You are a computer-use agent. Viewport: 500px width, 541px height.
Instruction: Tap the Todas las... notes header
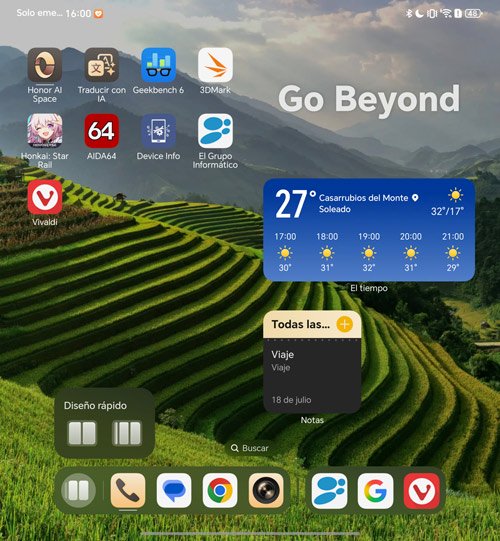pos(301,324)
